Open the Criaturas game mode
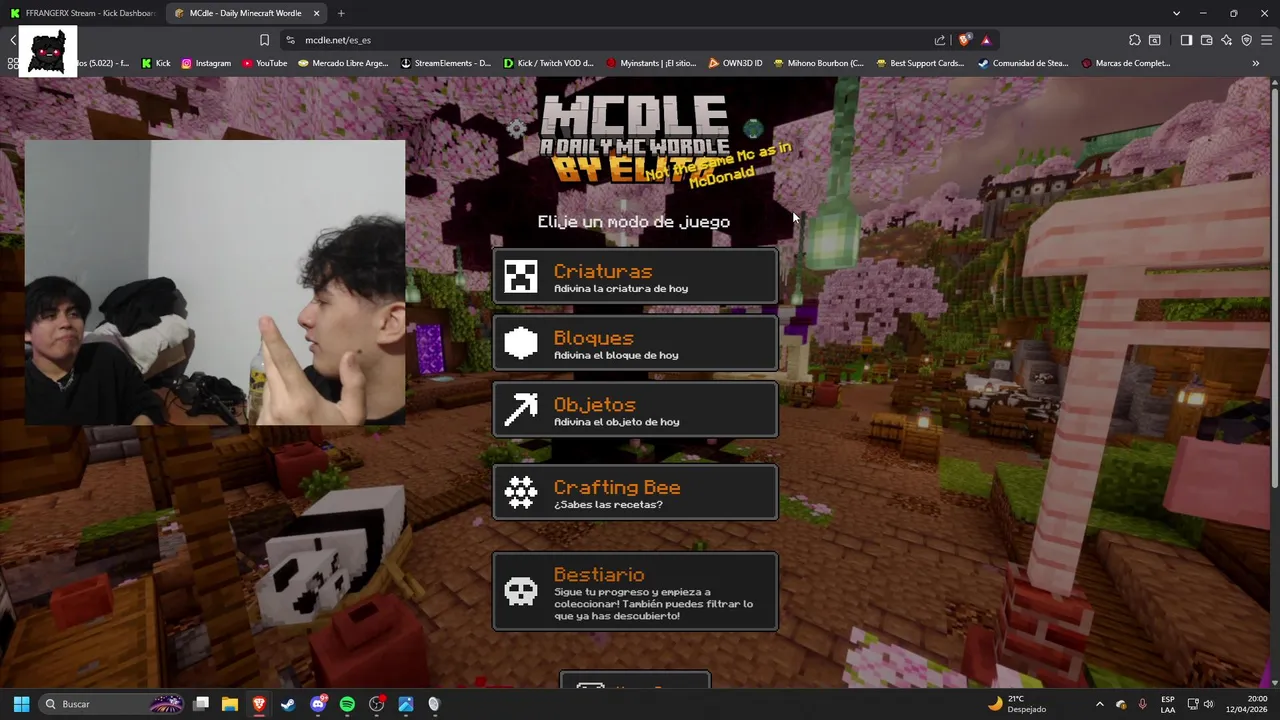The width and height of the screenshot is (1280, 720). [635, 276]
